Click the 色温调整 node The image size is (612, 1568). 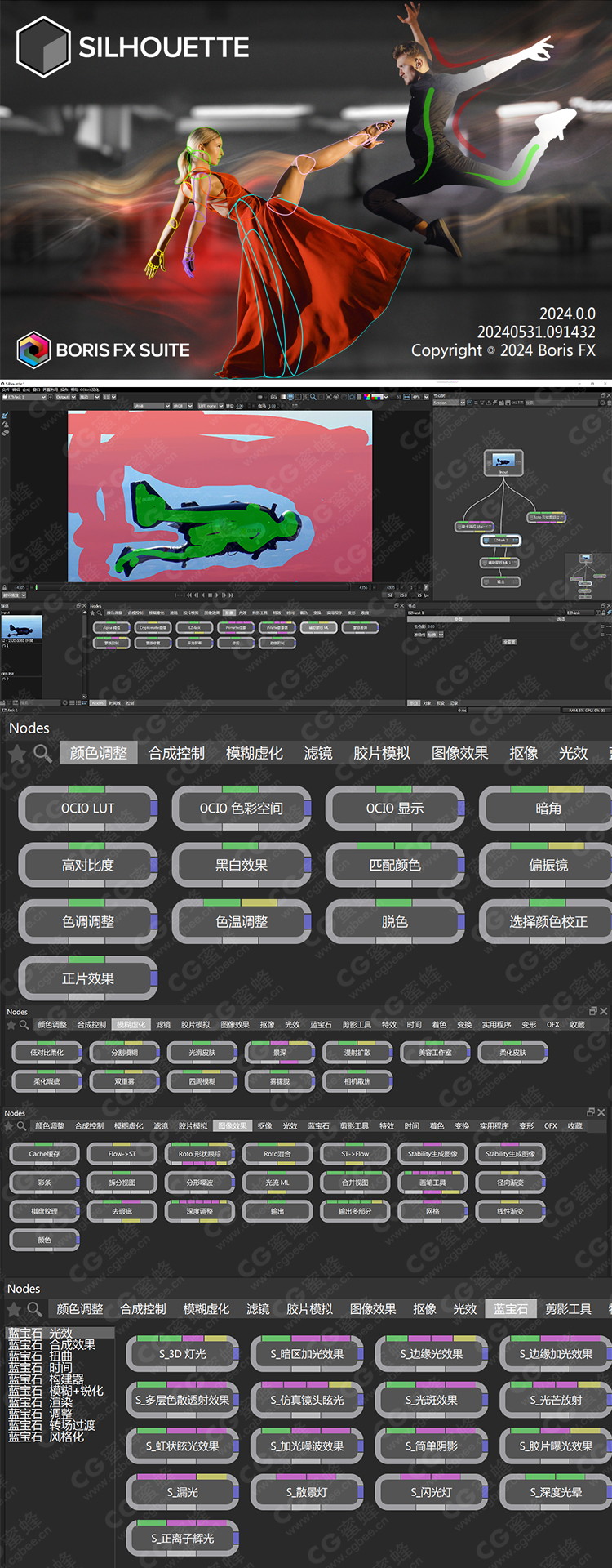(x=242, y=922)
